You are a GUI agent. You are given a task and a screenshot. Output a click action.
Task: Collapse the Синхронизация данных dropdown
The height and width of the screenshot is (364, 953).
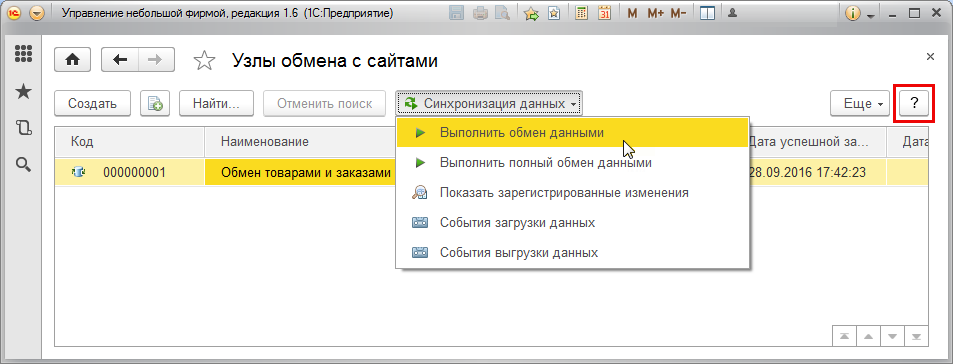(x=489, y=103)
